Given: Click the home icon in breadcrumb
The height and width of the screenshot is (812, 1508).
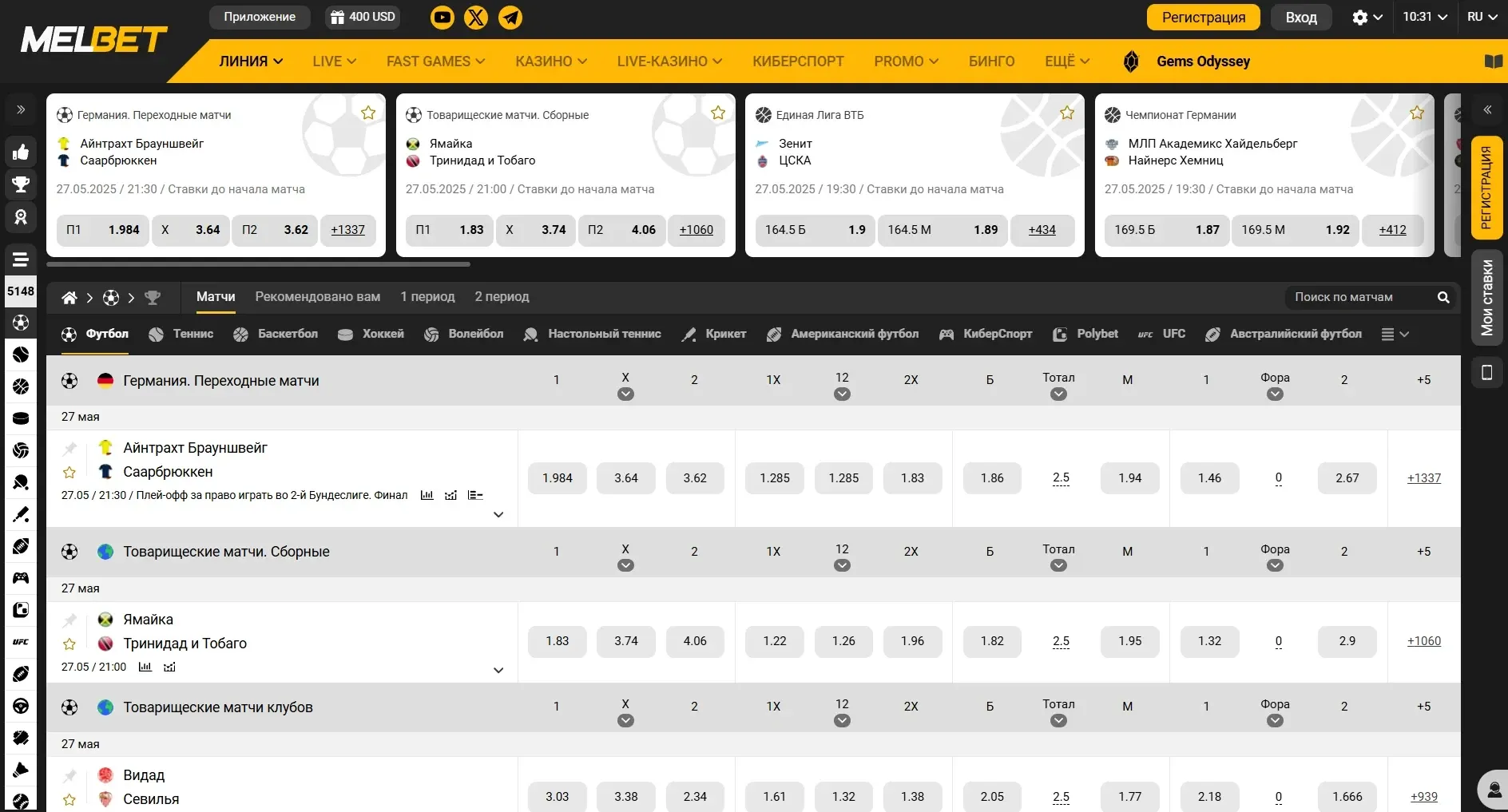Looking at the screenshot, I should tap(69, 298).
